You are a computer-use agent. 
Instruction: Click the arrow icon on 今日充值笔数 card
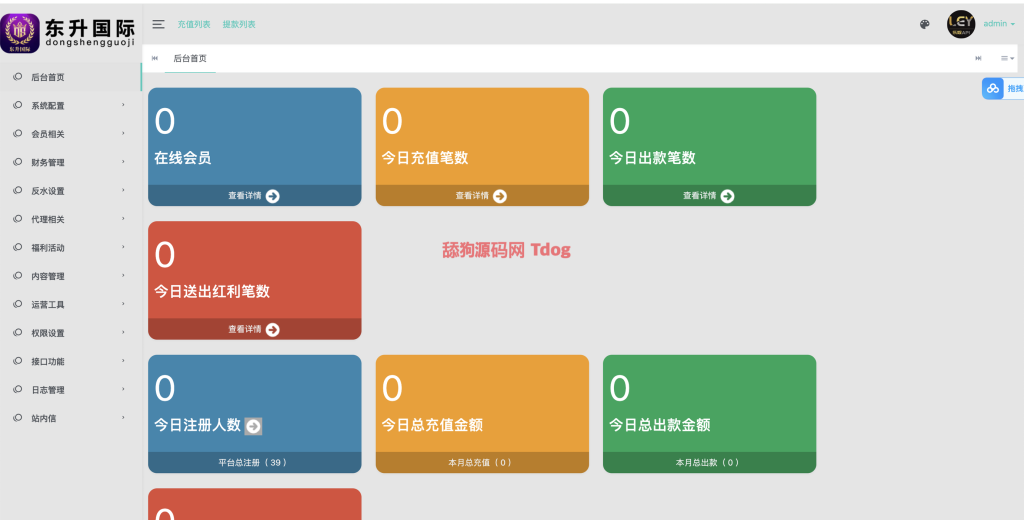(x=500, y=196)
